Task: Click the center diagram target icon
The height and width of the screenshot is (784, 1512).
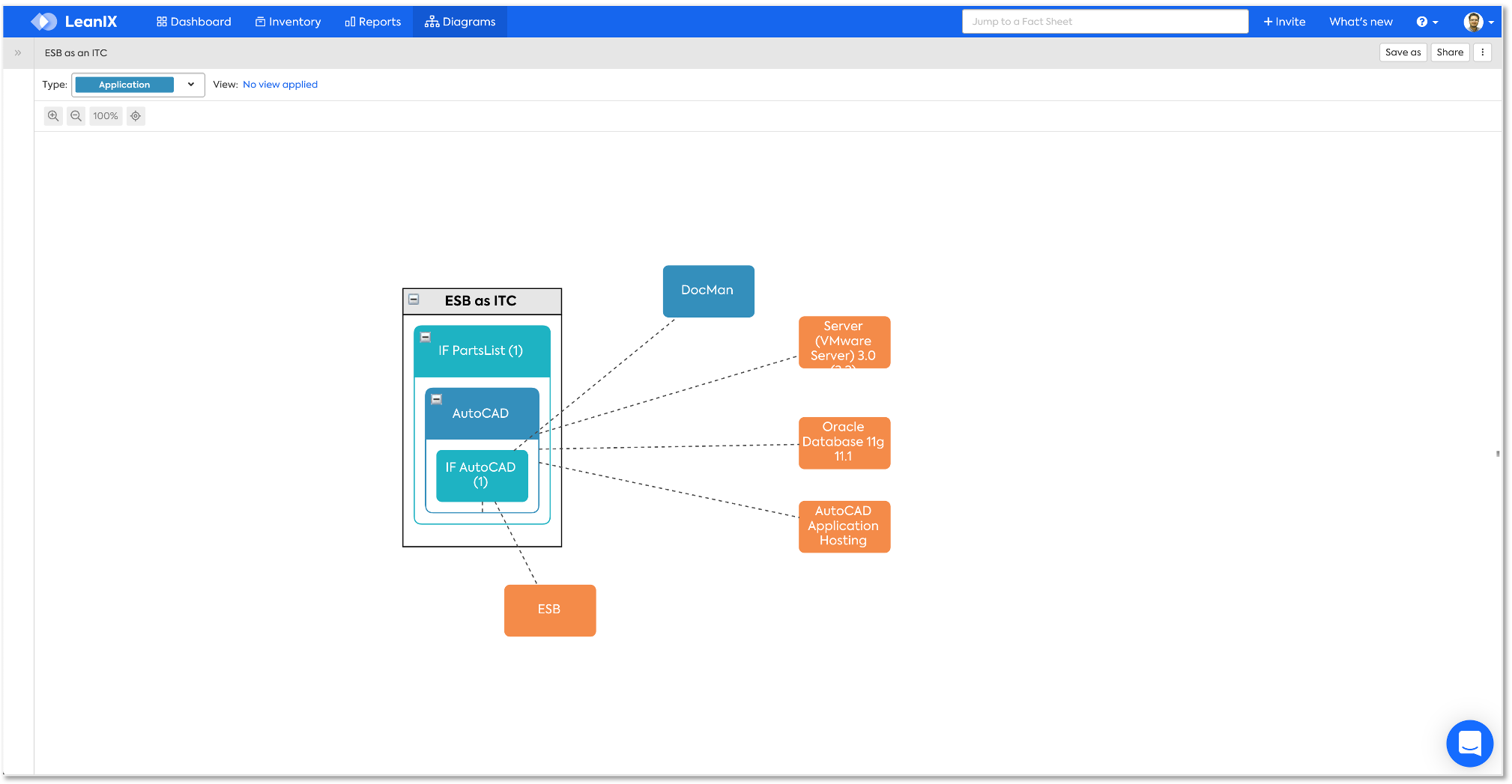Action: [x=136, y=116]
